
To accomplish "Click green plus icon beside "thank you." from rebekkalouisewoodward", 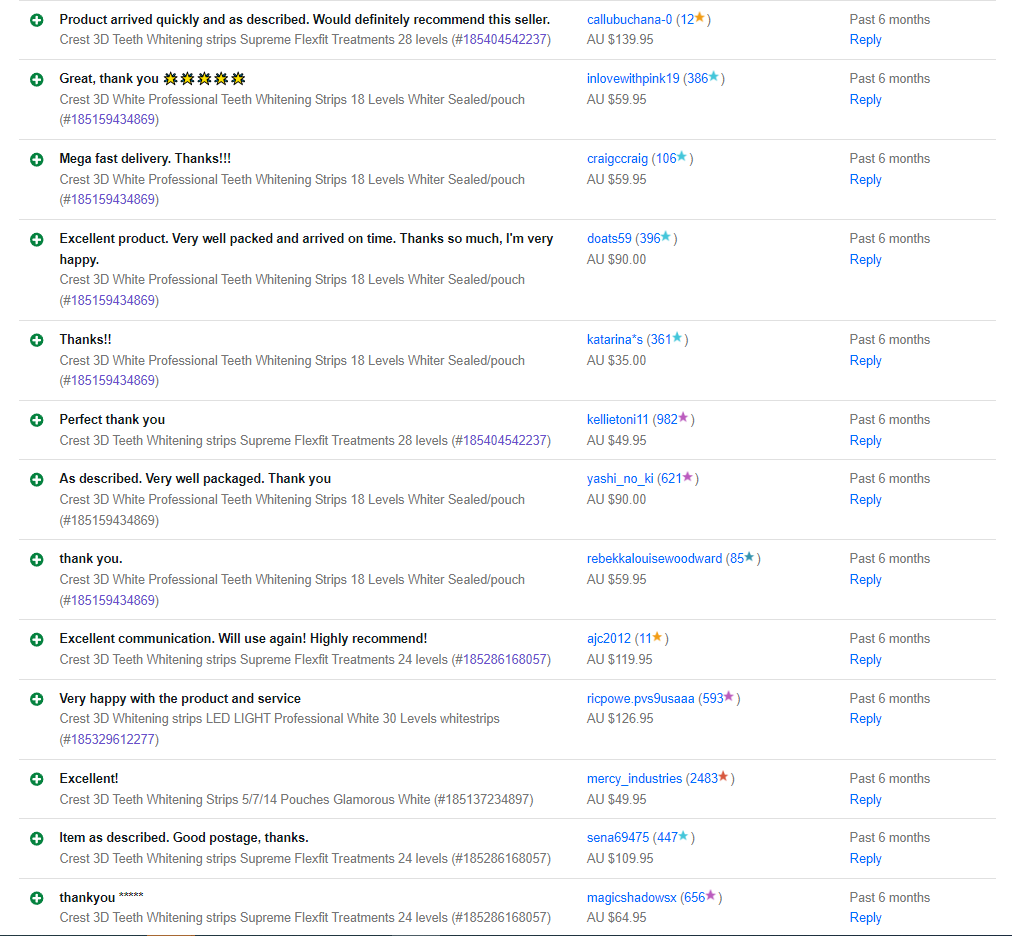I will click(x=37, y=560).
